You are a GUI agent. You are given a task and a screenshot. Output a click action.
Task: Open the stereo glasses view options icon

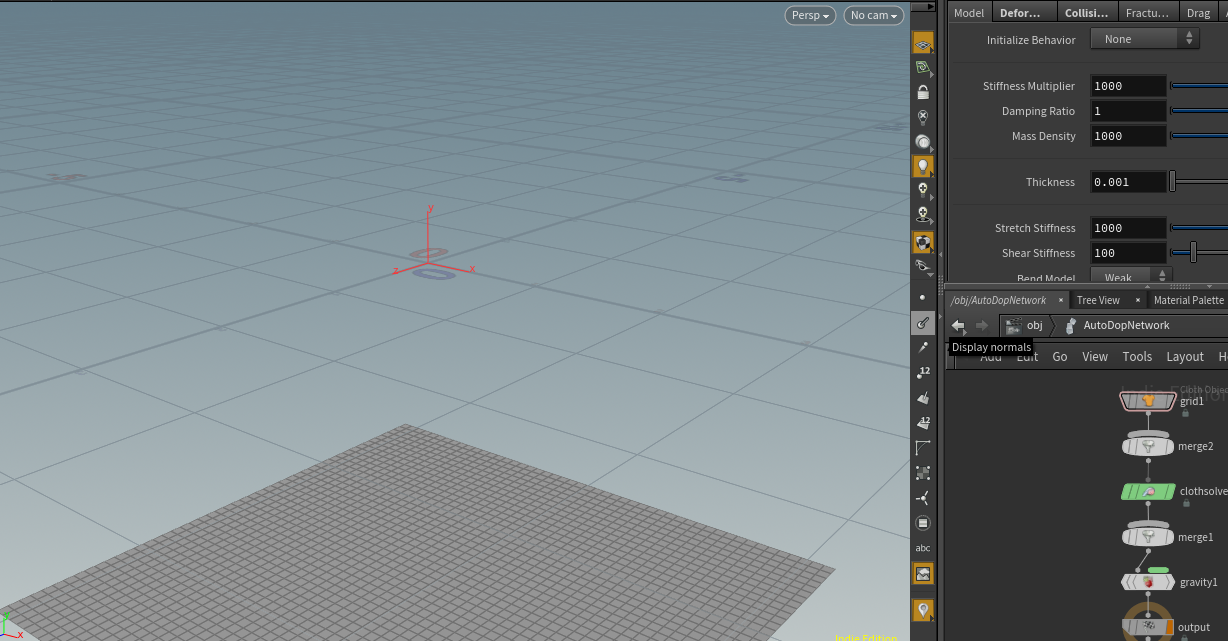coord(923,266)
